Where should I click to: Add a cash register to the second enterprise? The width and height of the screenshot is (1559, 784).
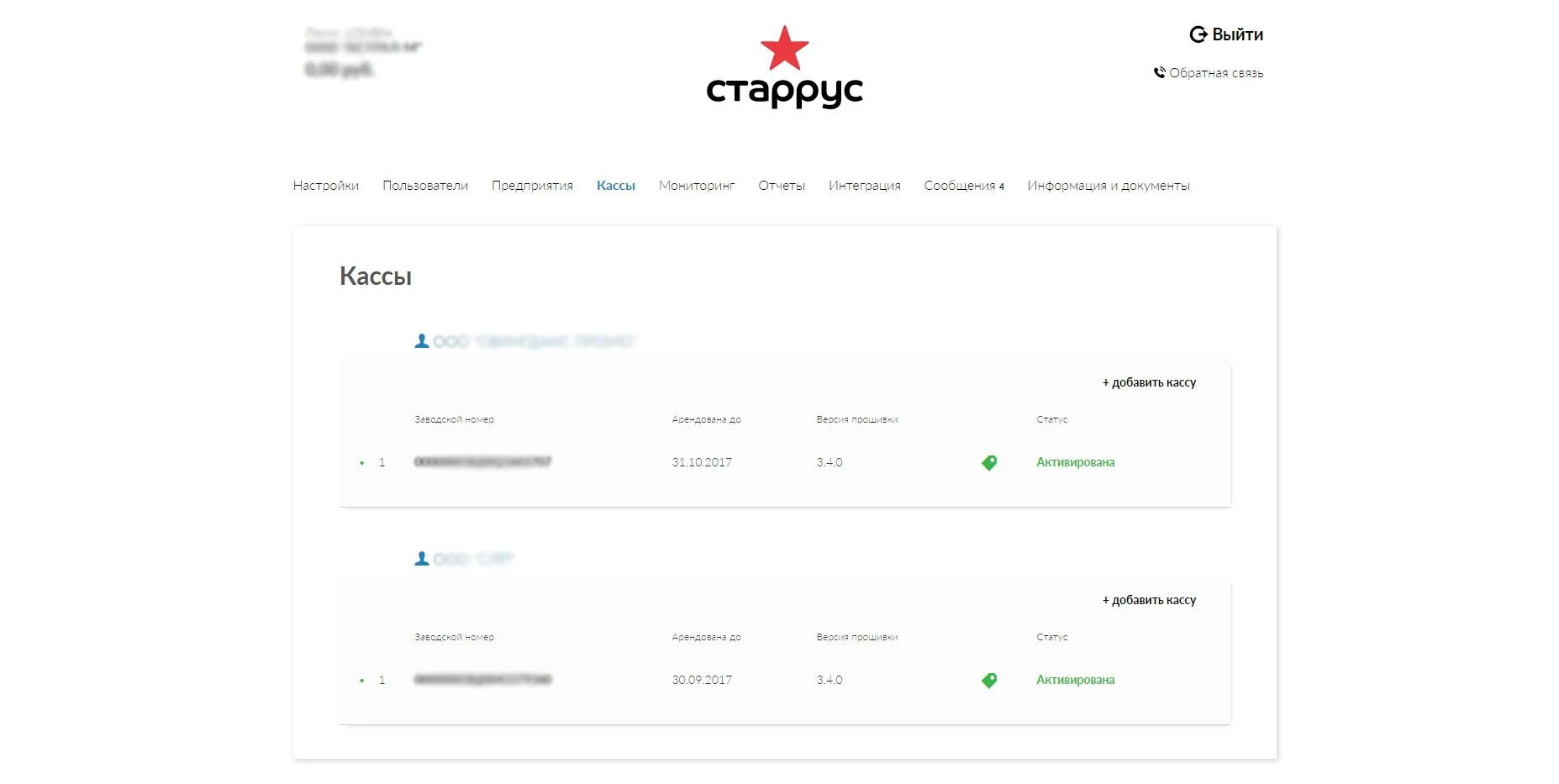click(1149, 600)
